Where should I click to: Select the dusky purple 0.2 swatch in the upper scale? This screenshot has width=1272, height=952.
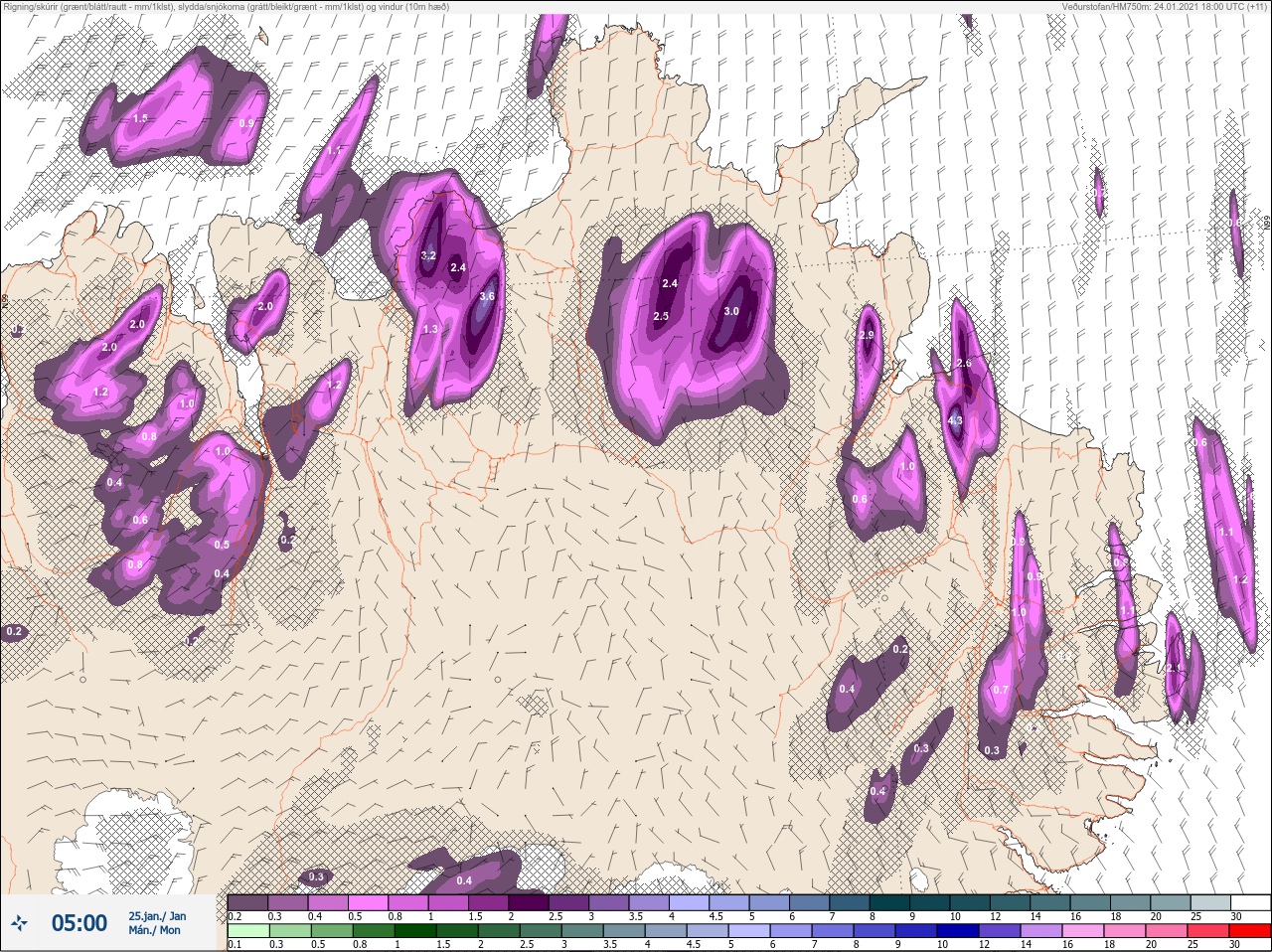[x=247, y=902]
